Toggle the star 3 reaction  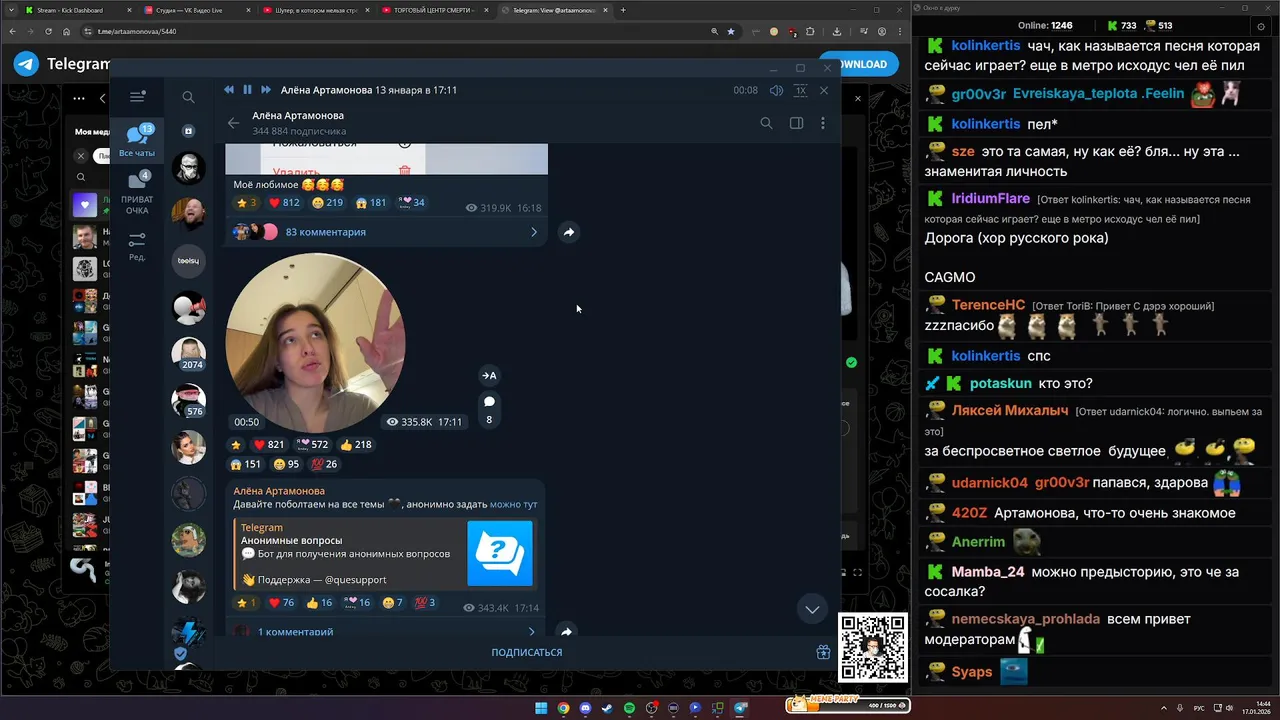(x=246, y=202)
